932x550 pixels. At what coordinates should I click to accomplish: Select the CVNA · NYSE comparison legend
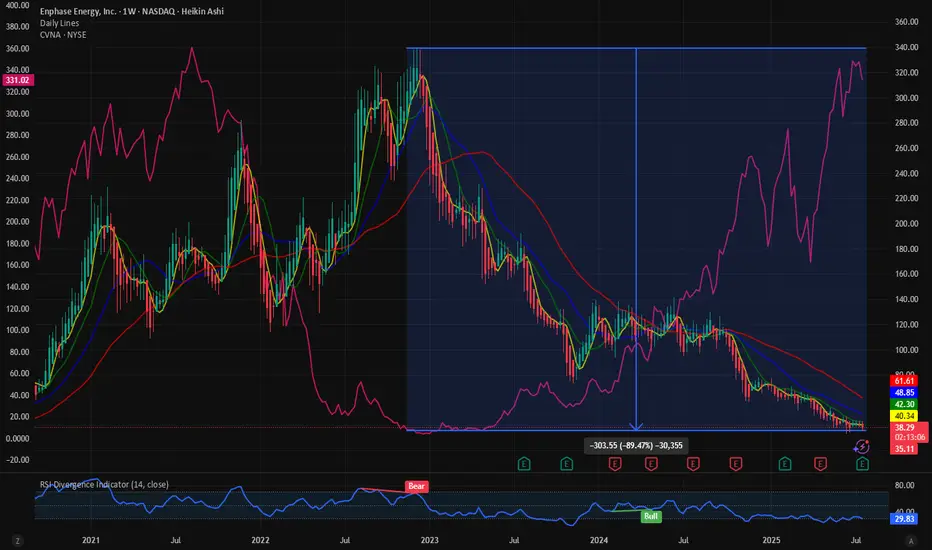[x=63, y=35]
